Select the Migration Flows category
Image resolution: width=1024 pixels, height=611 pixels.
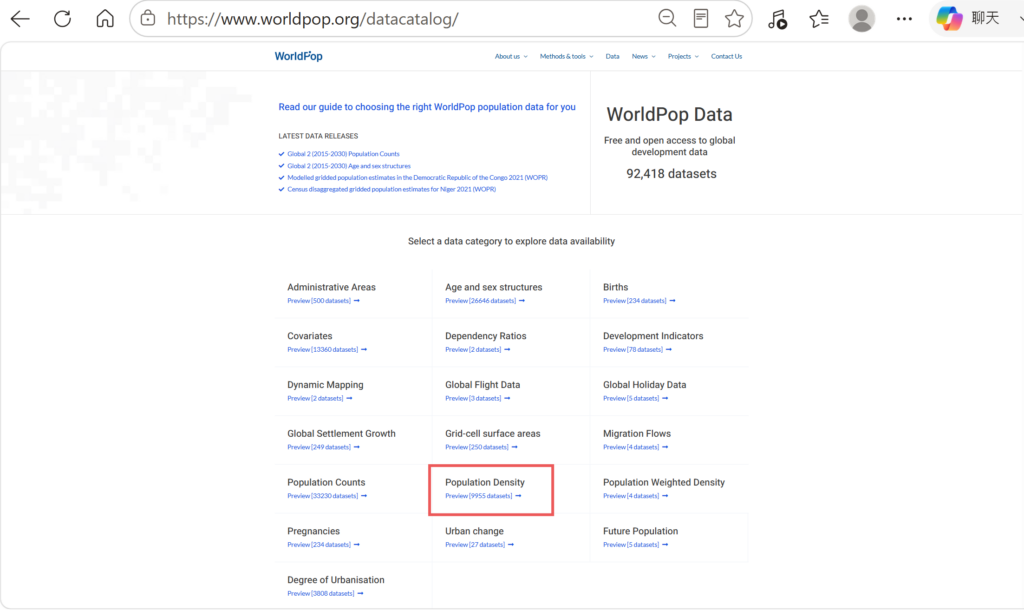pyautogui.click(x=637, y=433)
